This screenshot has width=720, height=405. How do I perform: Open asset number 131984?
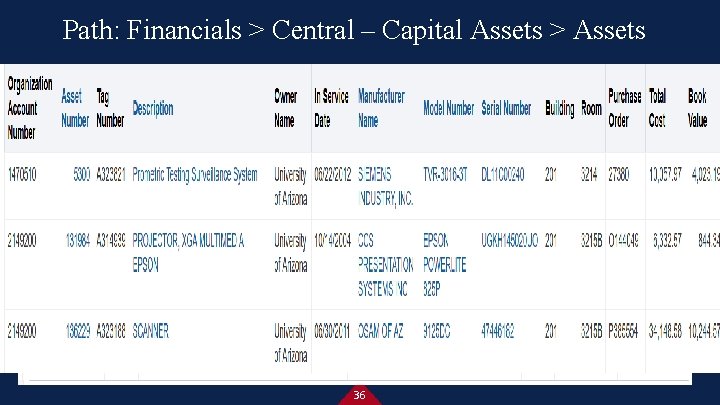click(78, 241)
